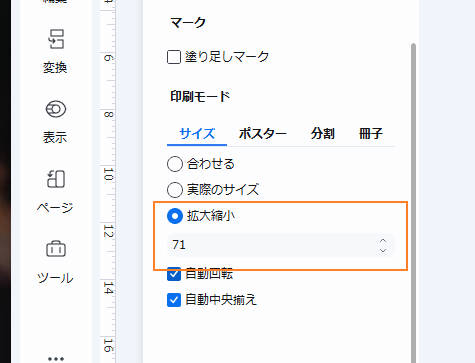
Task: Switch to the 分割 tab
Action: (x=322, y=134)
